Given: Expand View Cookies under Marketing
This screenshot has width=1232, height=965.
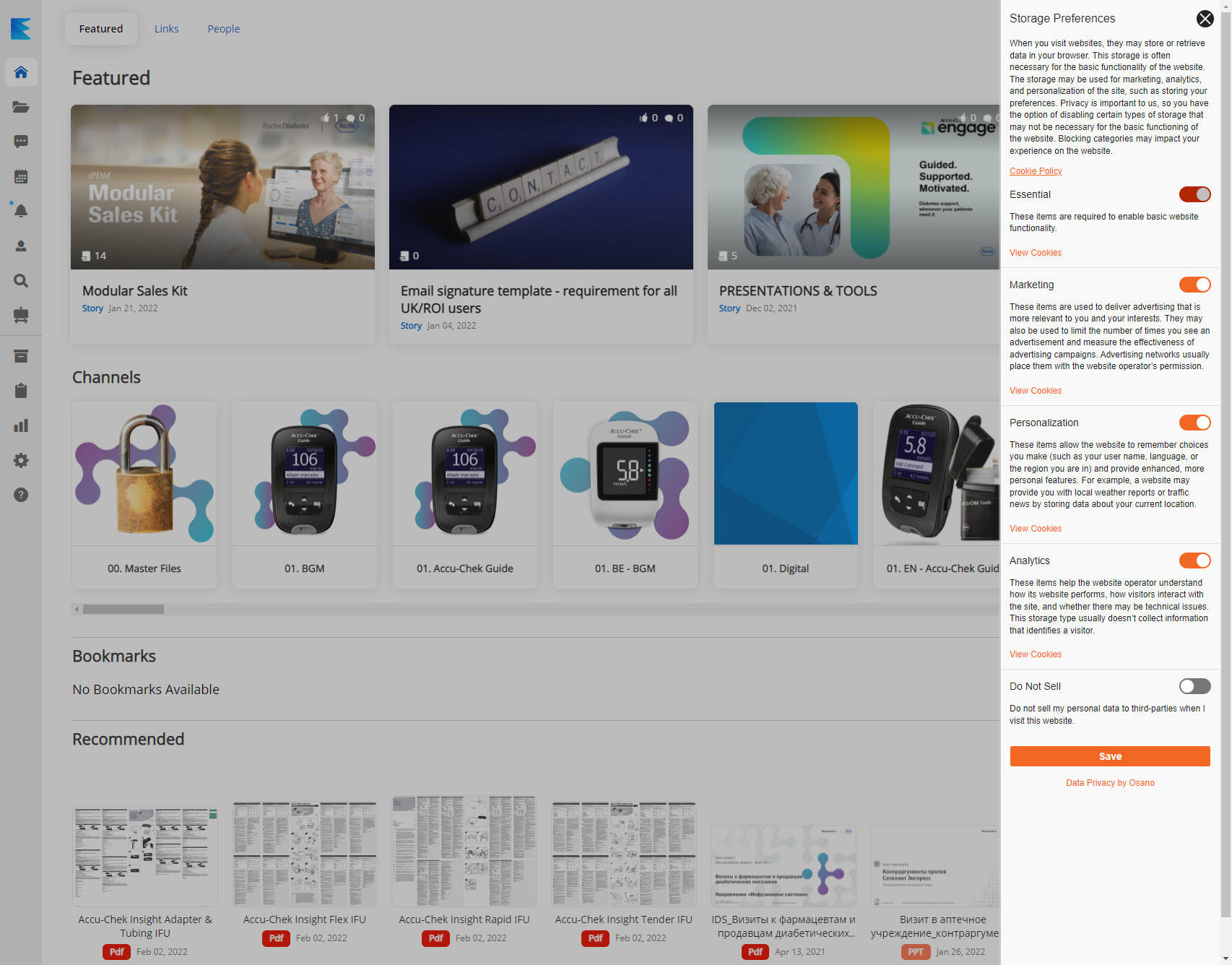Looking at the screenshot, I should click(1036, 391).
